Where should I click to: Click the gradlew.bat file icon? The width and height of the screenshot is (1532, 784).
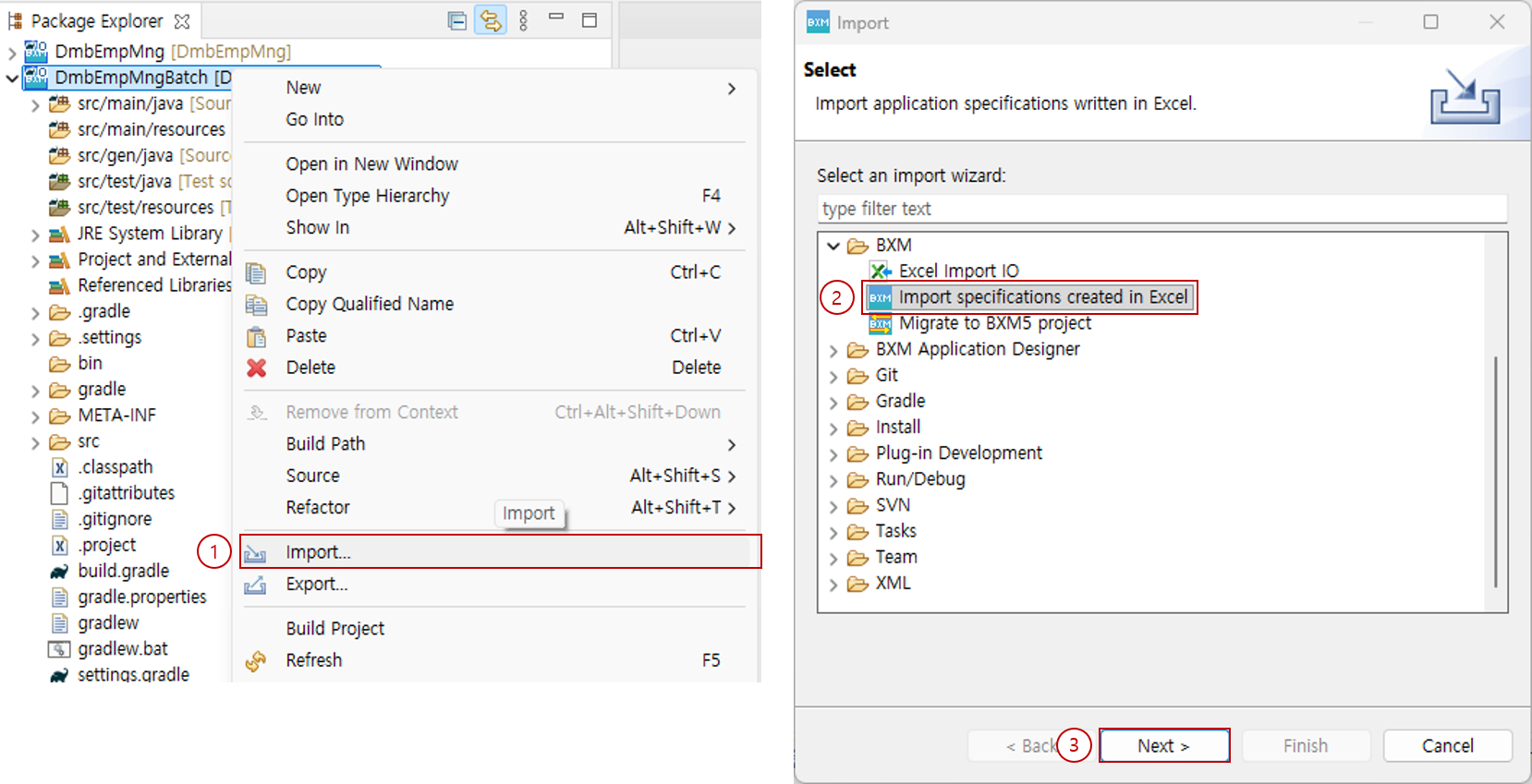point(59,649)
